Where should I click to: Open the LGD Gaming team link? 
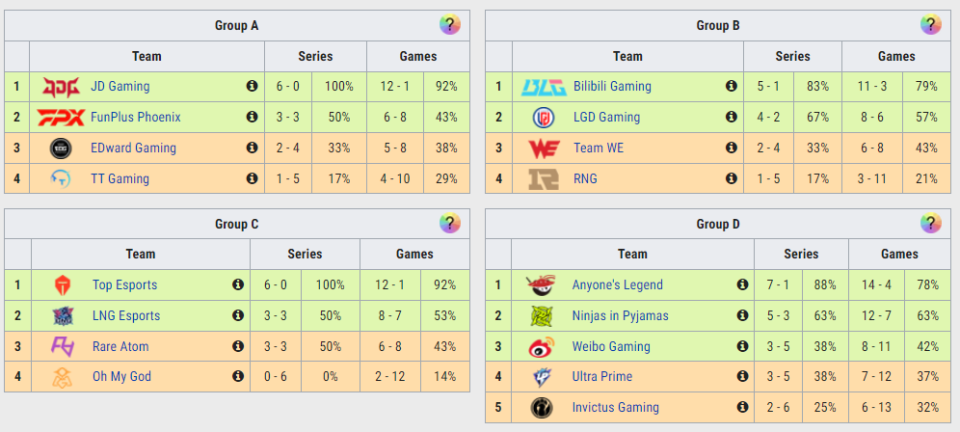point(607,117)
